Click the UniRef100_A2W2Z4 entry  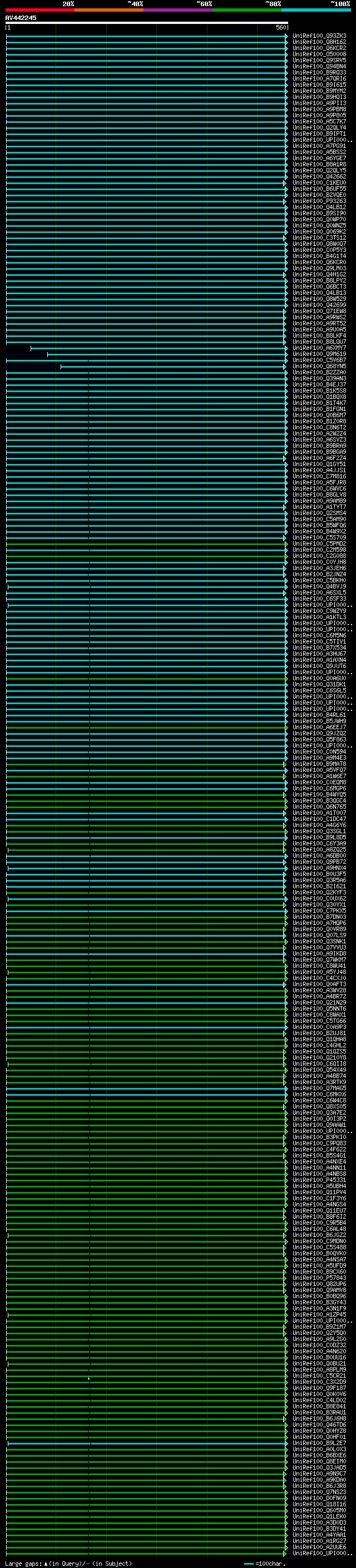coord(319,434)
